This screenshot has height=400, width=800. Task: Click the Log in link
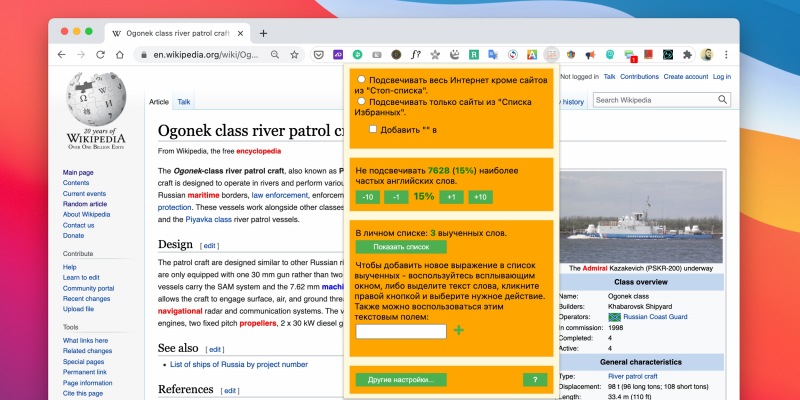click(722, 77)
